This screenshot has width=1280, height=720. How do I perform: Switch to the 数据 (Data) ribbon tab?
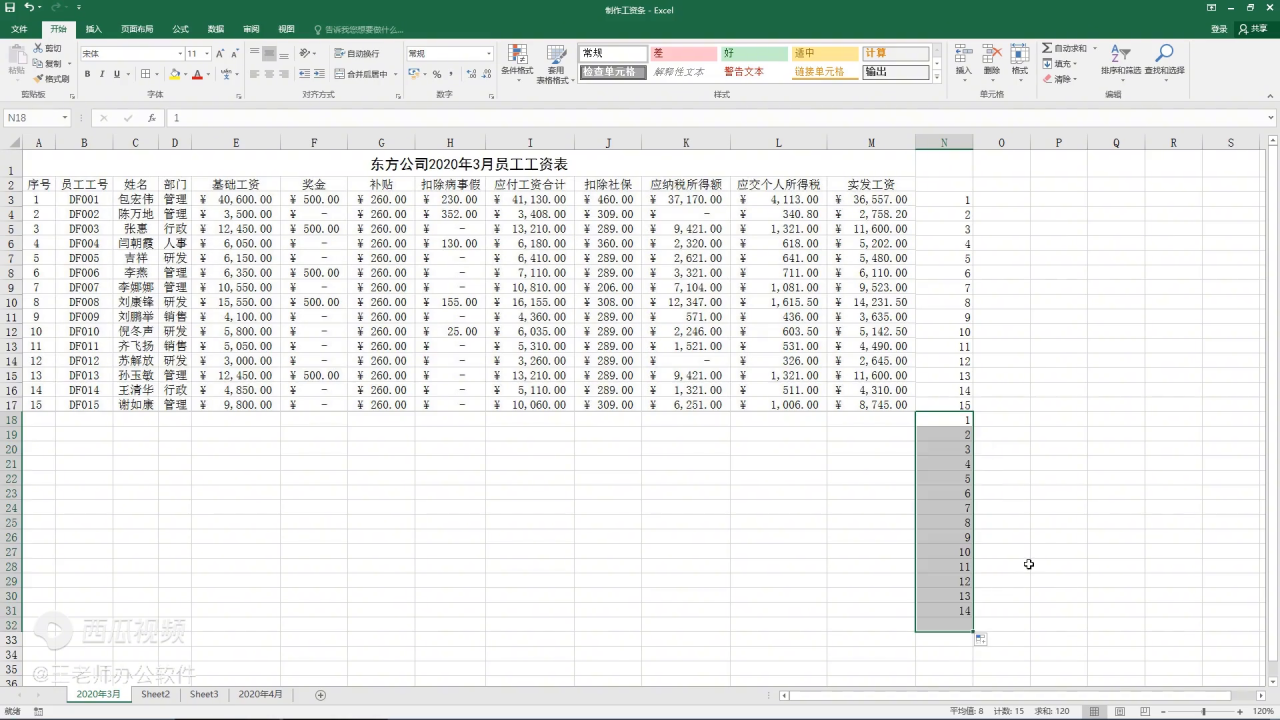point(216,29)
